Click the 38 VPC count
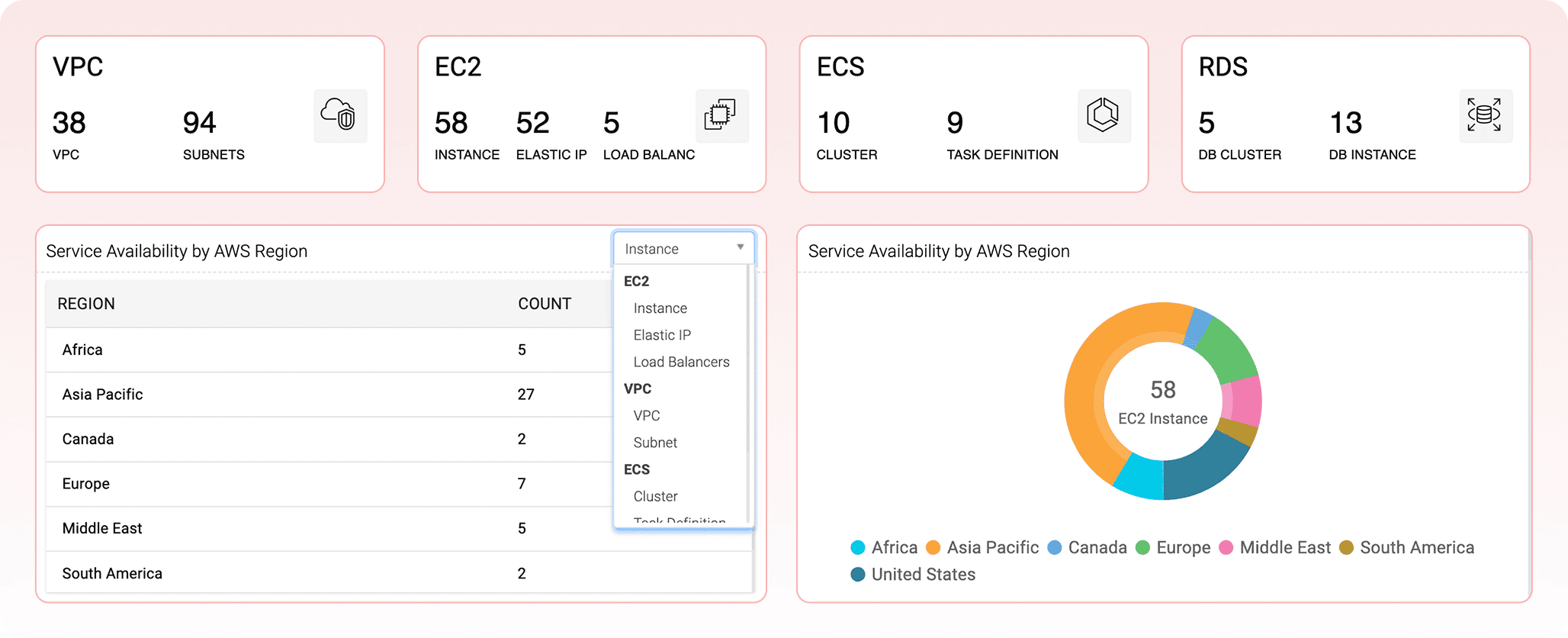1568x638 pixels. pyautogui.click(x=69, y=123)
